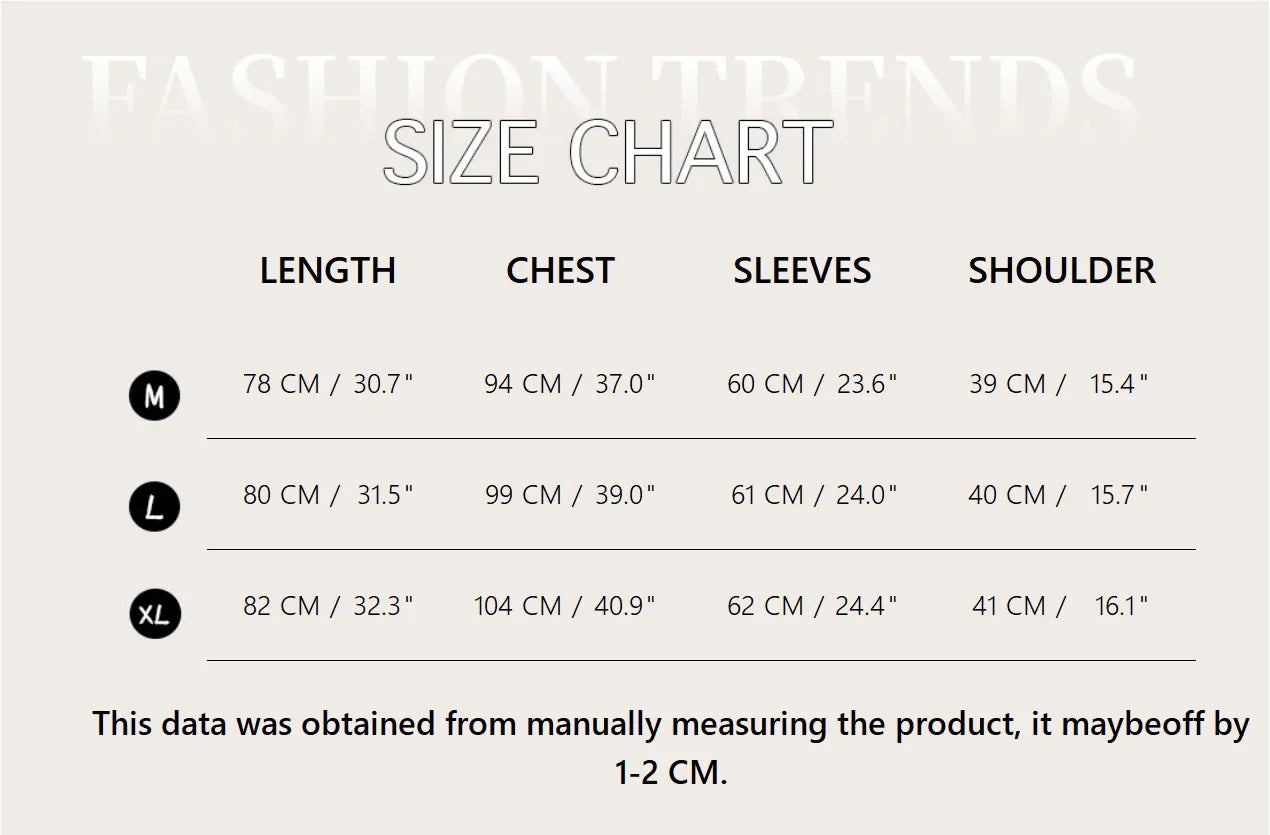Screen dimensions: 1270x835
Task: Click XL length value 82 CM / 32.3"
Action: (328, 606)
